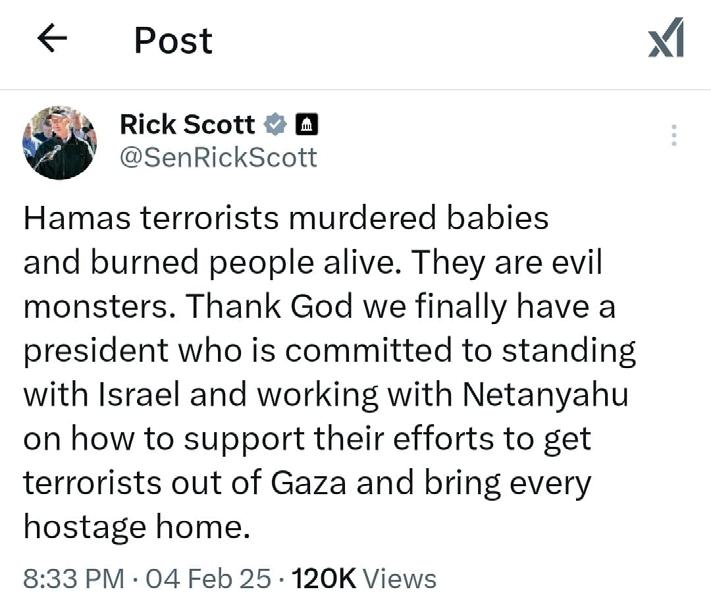The width and height of the screenshot is (711, 615).
Task: Open the @SenRickScott handle link
Action: 218,157
